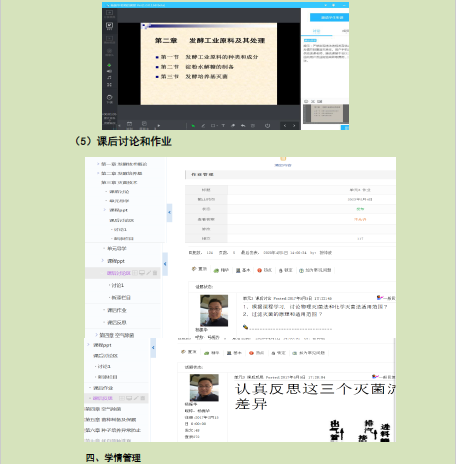Go to previous slide with left arrow
Screen dimensions: 456x464
click(x=285, y=126)
